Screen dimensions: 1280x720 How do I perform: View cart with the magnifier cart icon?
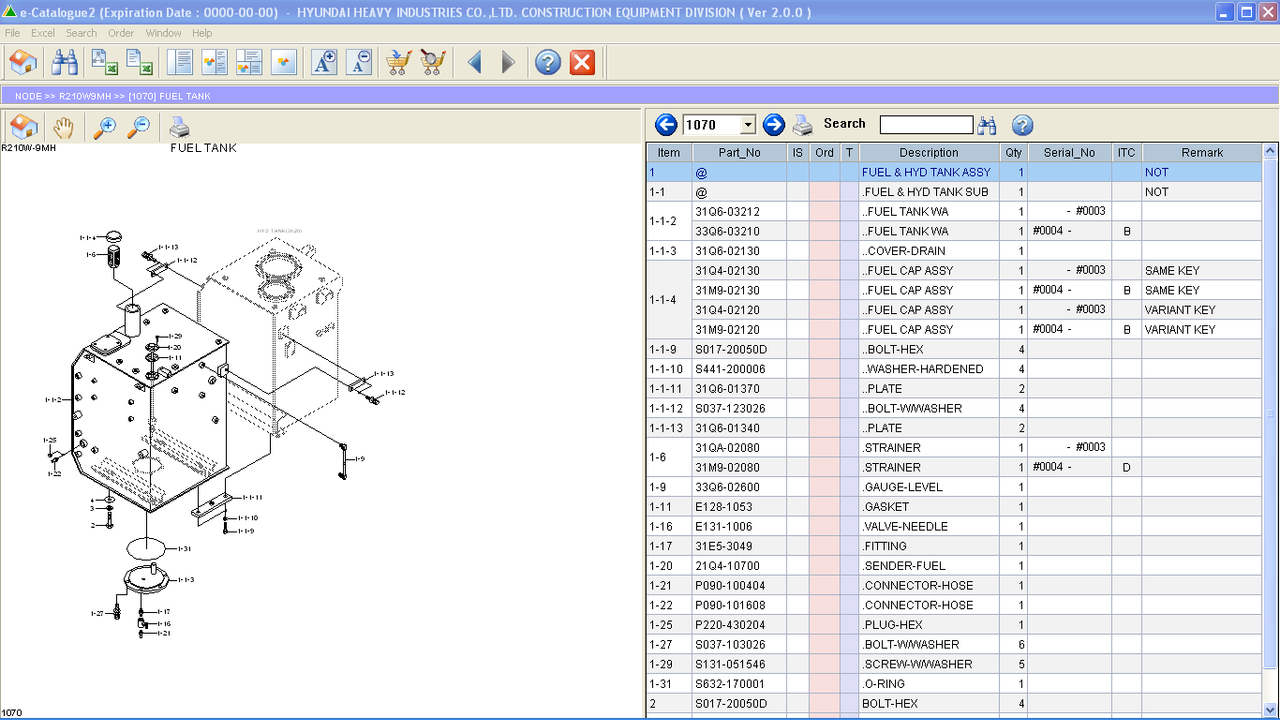(433, 63)
